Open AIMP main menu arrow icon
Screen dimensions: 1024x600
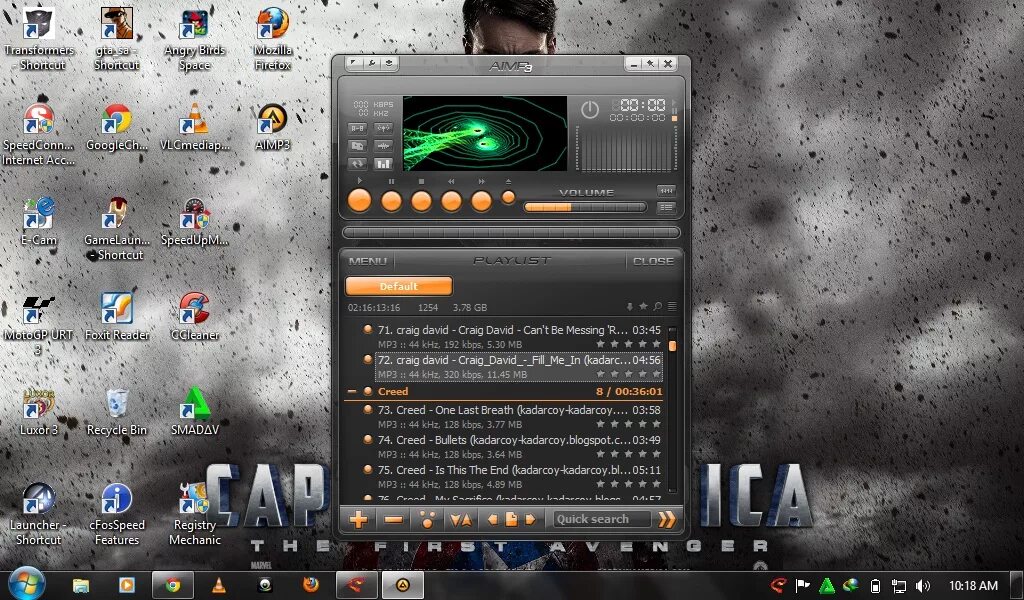point(353,63)
